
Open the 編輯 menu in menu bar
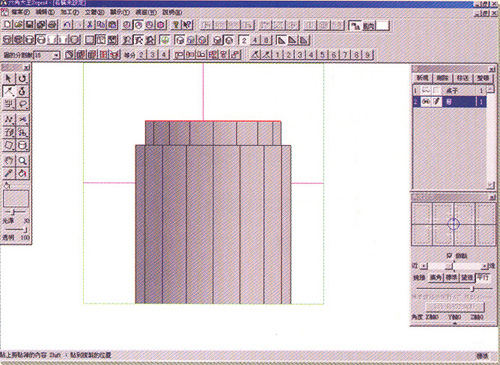45,12
